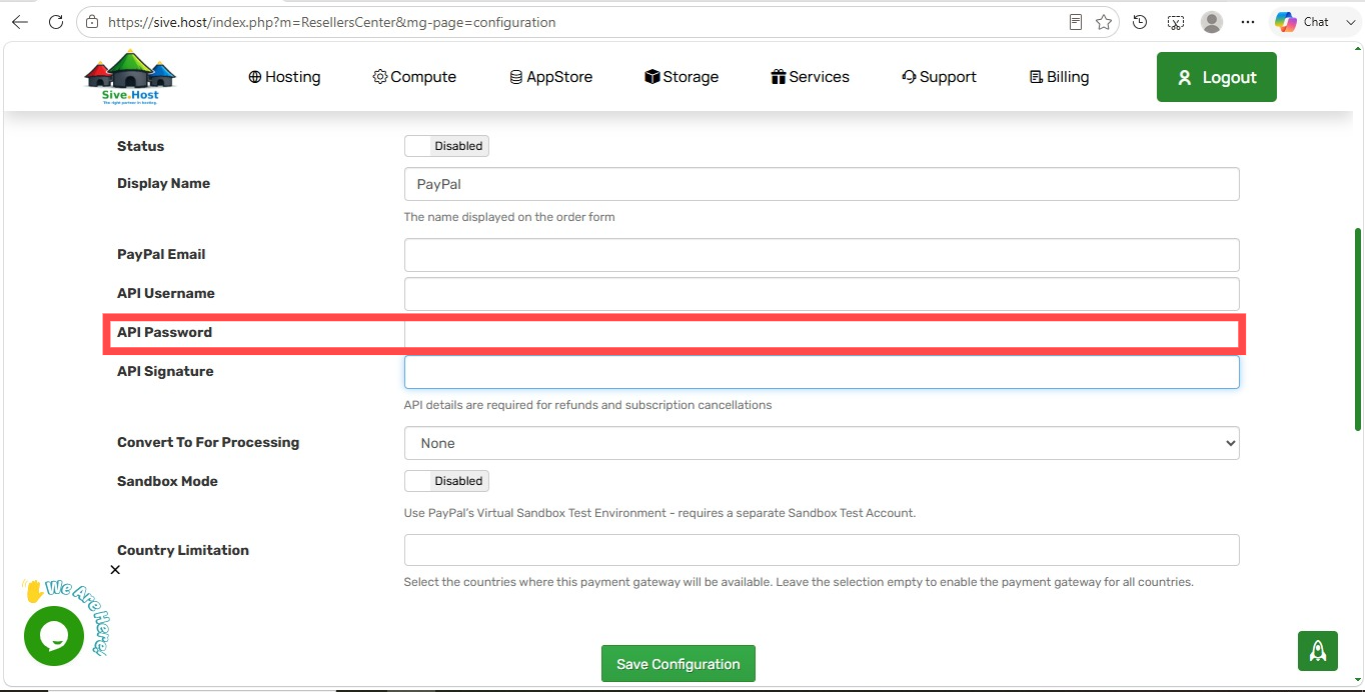Open Convert To For Processing dropdown
This screenshot has height=692, width=1365.
821,443
